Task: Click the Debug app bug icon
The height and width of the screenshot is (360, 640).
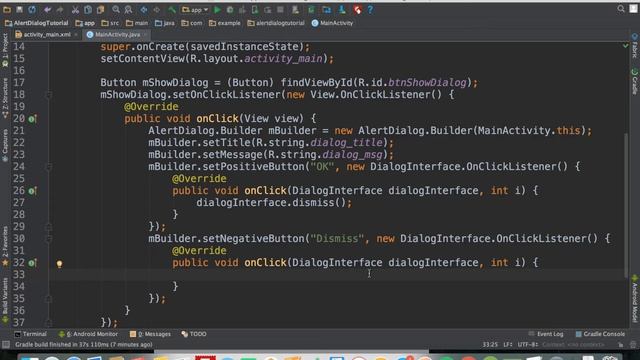Action: click(x=230, y=9)
